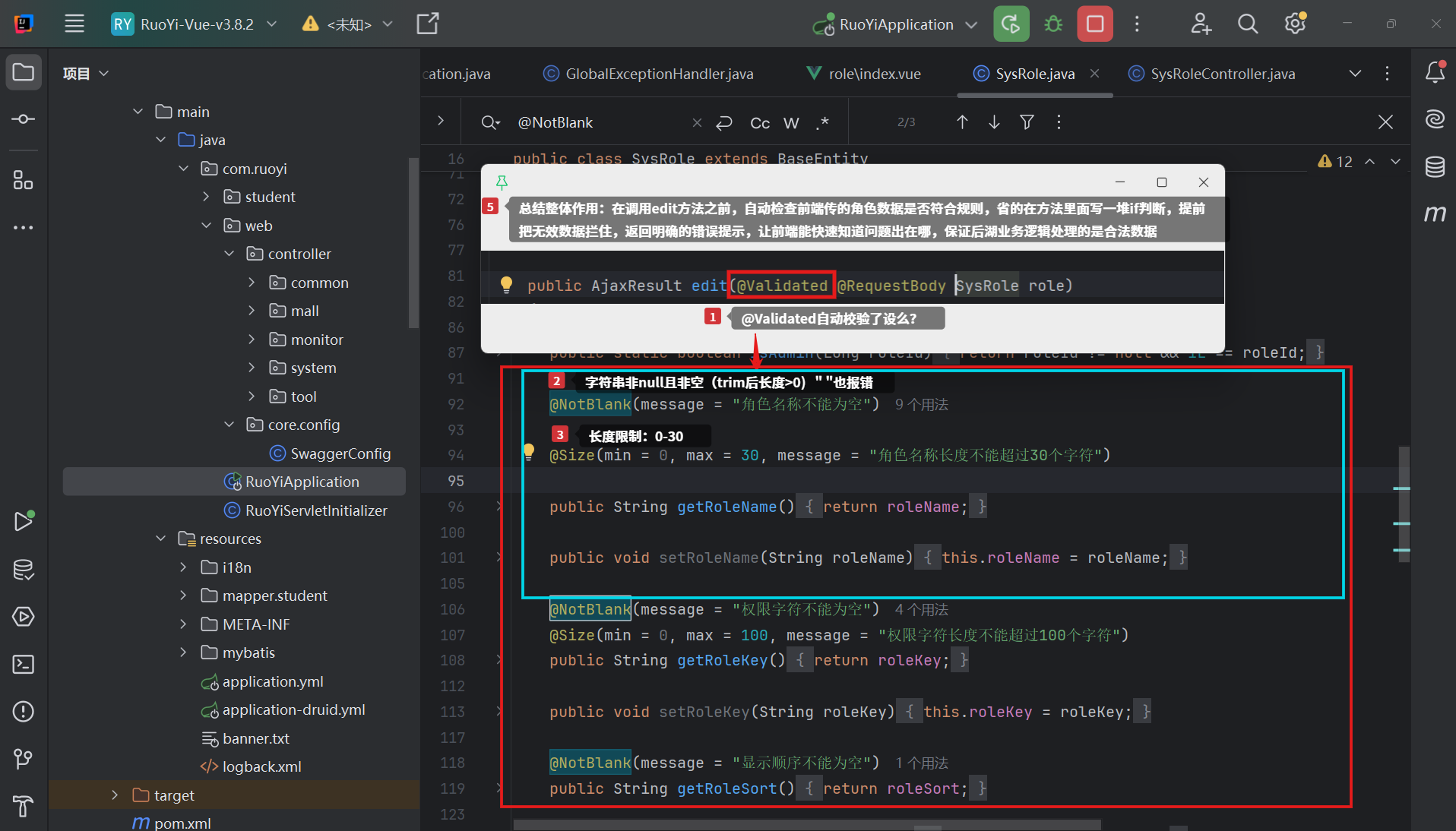
Task: Open the AI Assistant spiral icon
Action: [1435, 119]
